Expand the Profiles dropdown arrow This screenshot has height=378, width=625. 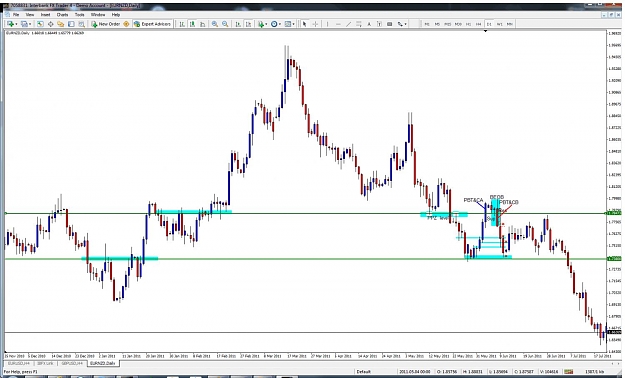pyautogui.click(x=30, y=24)
